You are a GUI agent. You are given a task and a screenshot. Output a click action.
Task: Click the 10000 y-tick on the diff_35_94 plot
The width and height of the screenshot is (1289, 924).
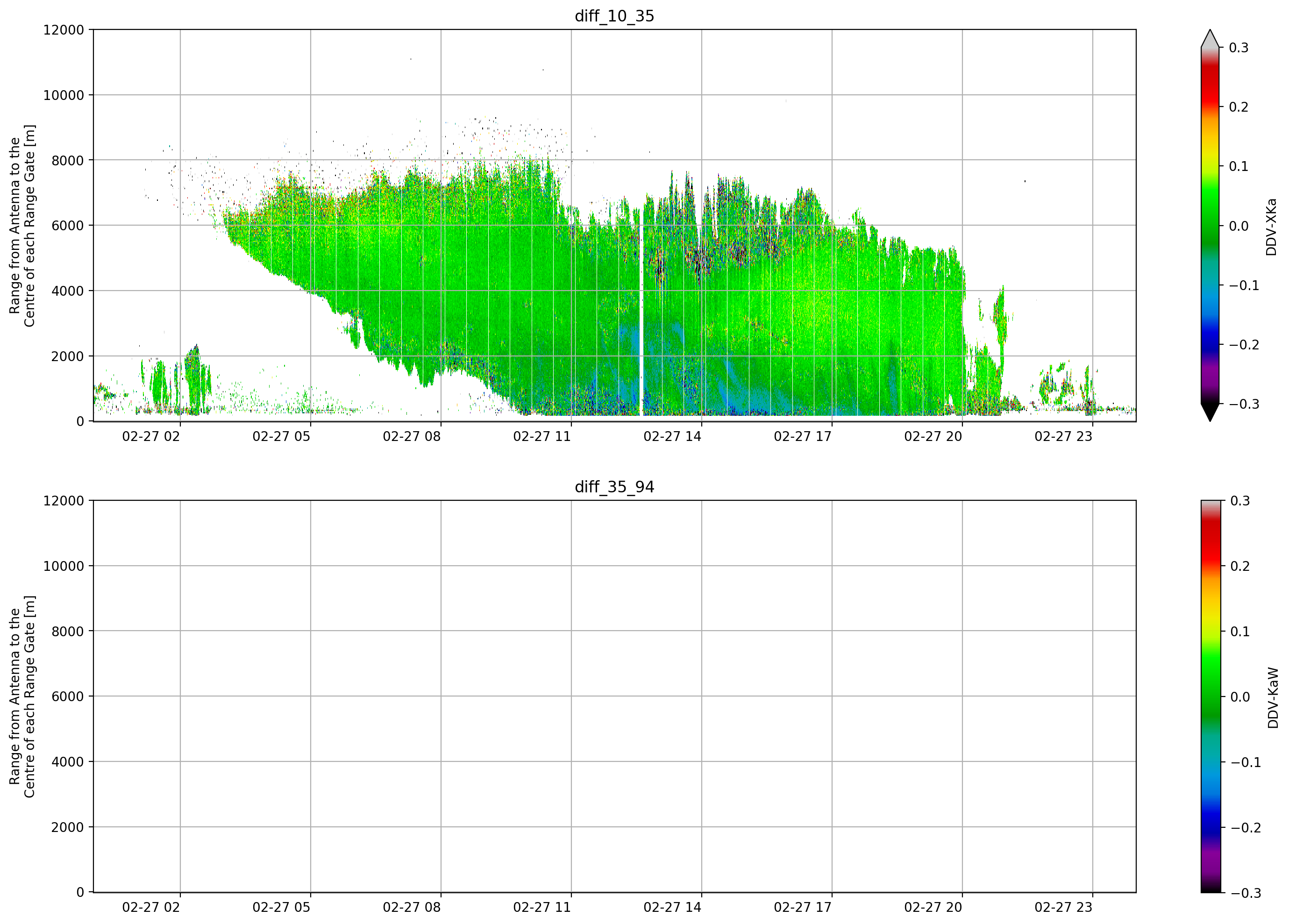[64, 566]
